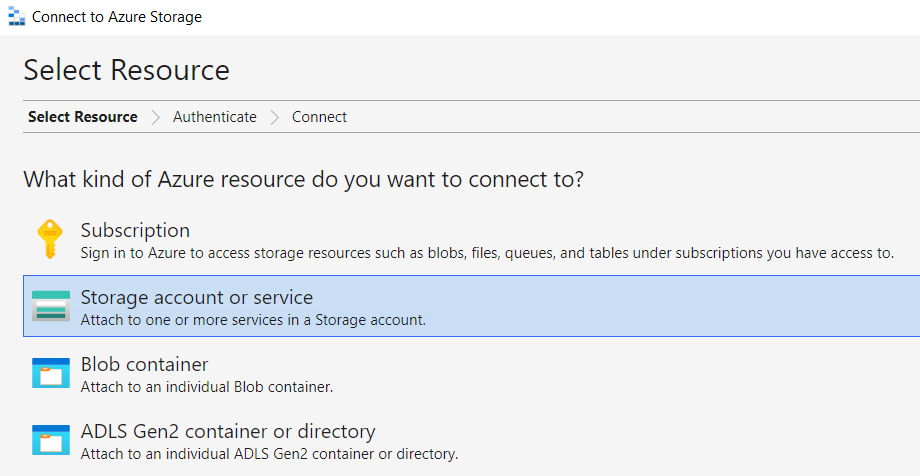Viewport: 920px width, 476px height.
Task: Open the Authenticate breadcrumb step
Action: (215, 117)
